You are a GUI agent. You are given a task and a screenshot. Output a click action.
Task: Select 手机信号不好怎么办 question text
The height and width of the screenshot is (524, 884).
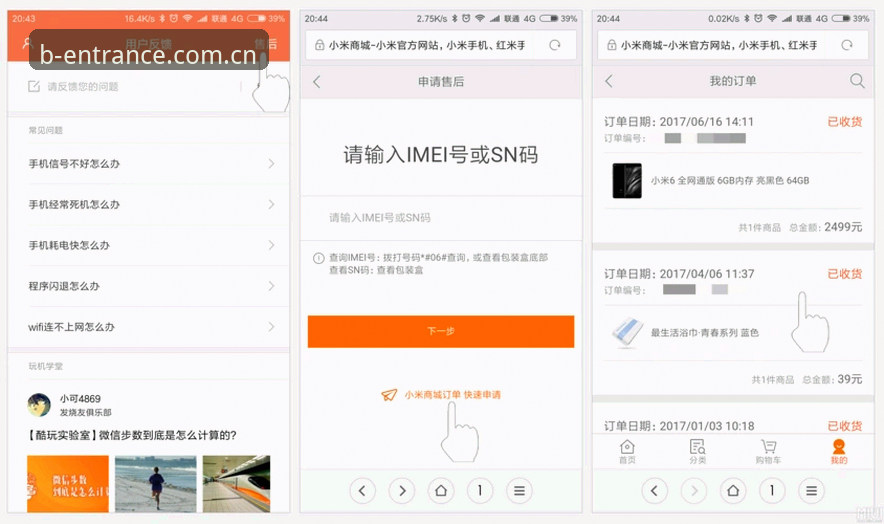[74, 164]
